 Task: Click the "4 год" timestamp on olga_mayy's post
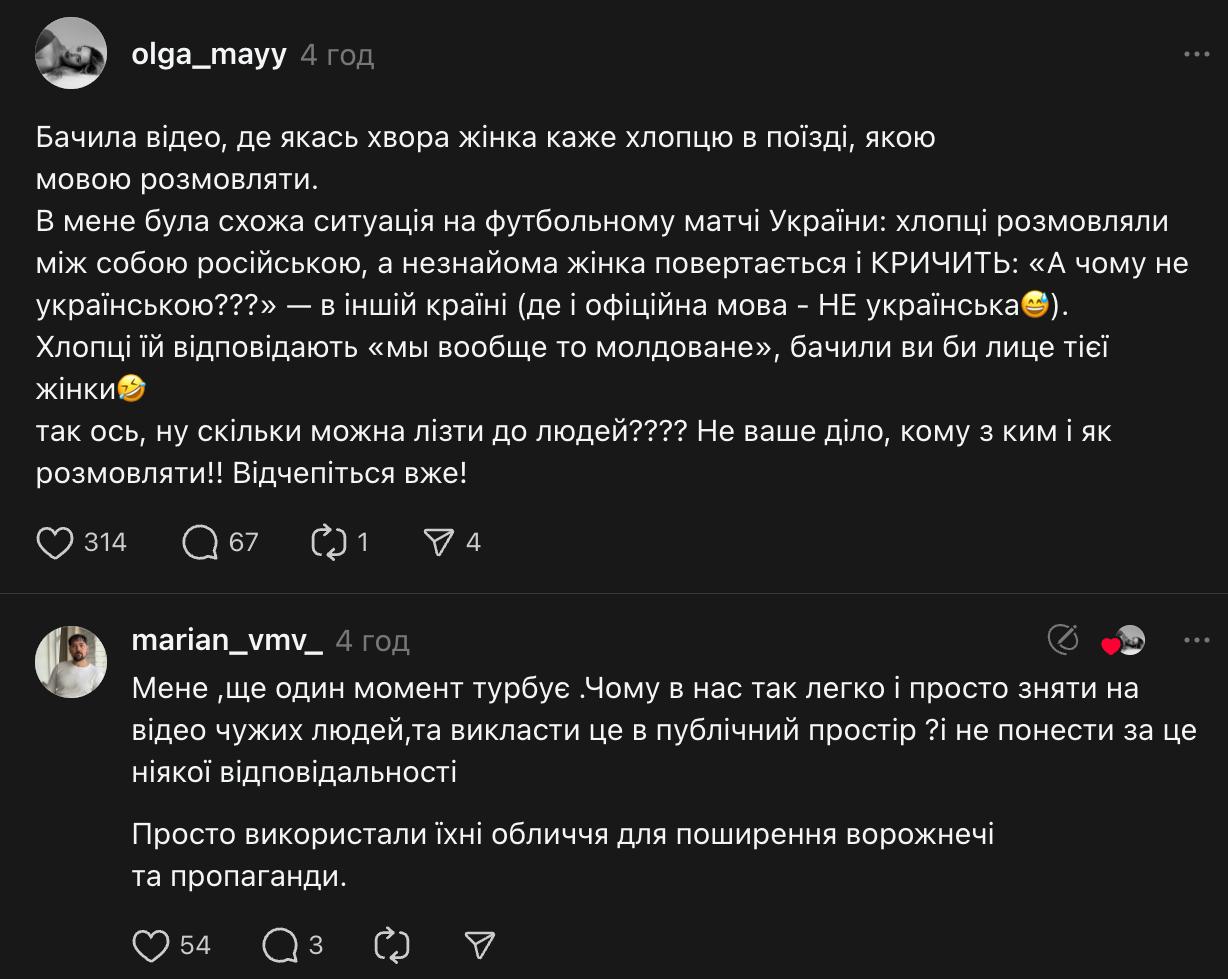337,54
